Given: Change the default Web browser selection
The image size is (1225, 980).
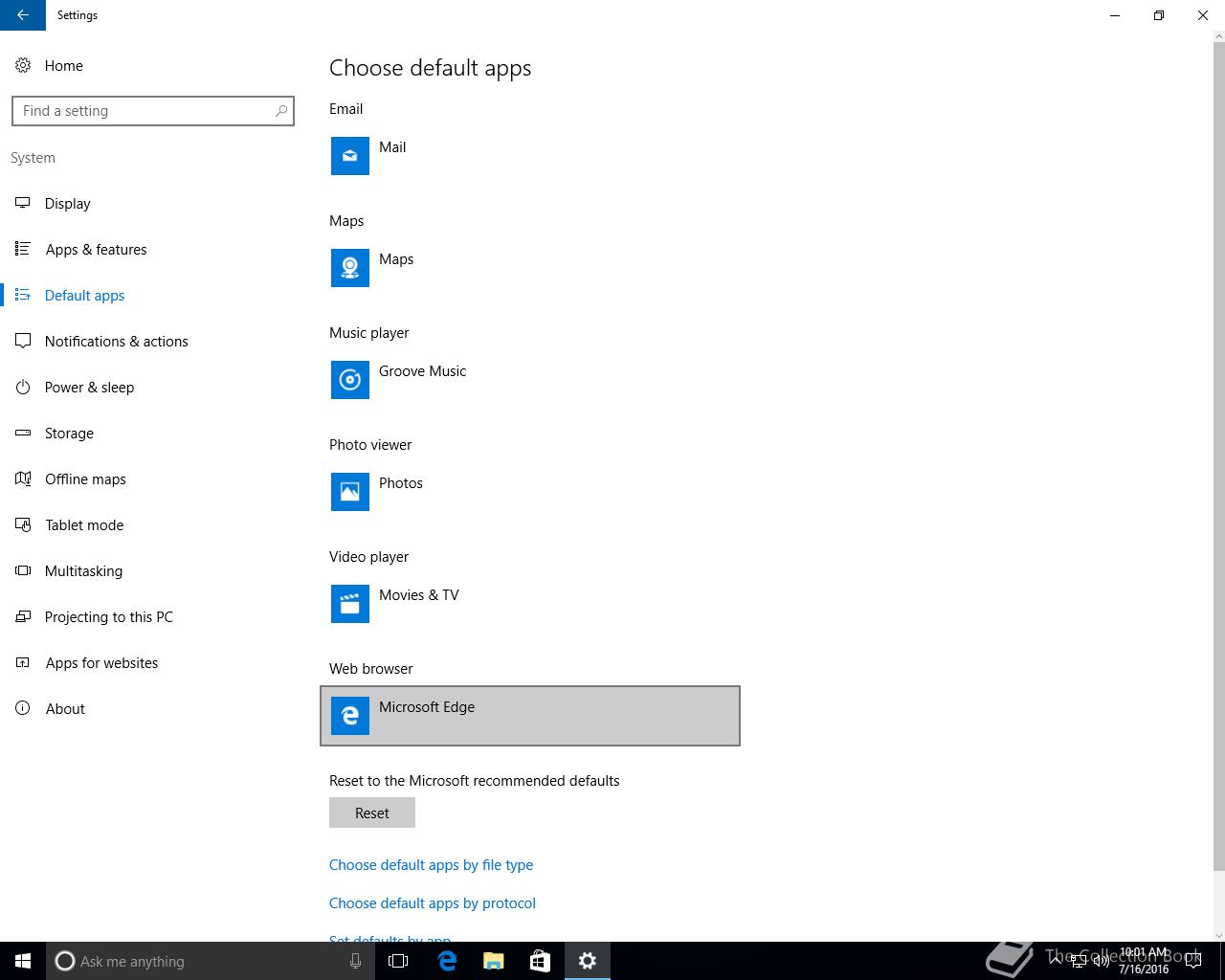Looking at the screenshot, I should coord(530,716).
